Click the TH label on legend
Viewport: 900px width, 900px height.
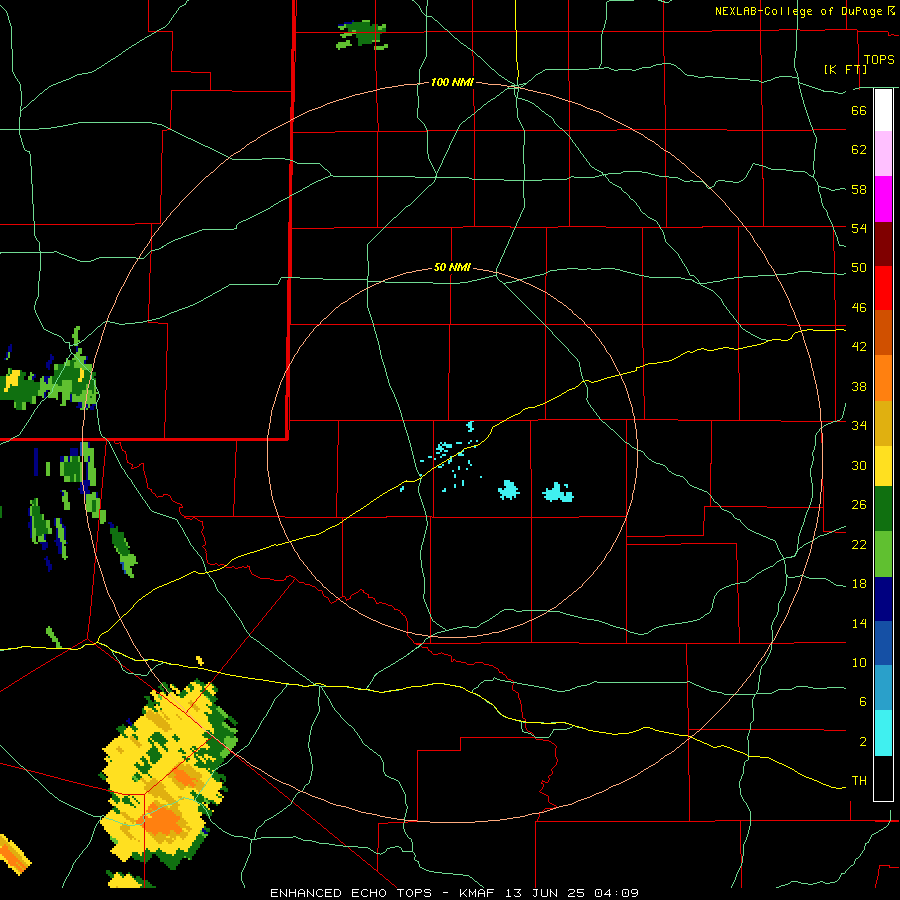coord(859,781)
